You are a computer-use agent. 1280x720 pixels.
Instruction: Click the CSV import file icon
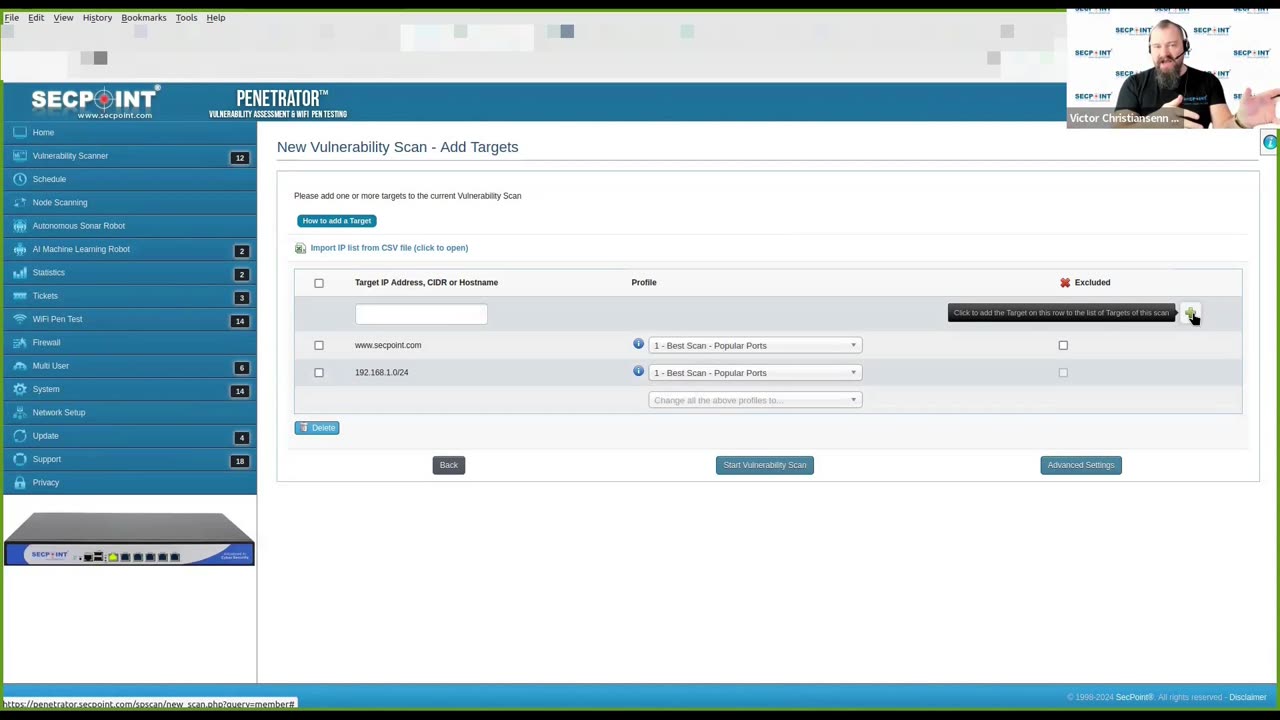pos(300,248)
